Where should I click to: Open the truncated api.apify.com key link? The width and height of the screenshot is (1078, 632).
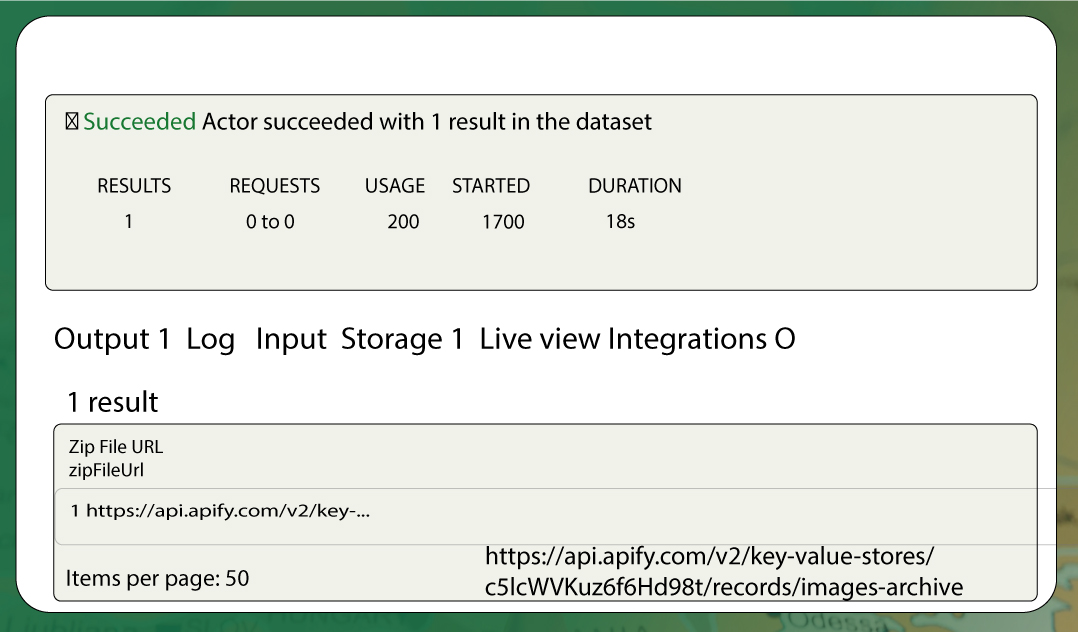pyautogui.click(x=228, y=511)
